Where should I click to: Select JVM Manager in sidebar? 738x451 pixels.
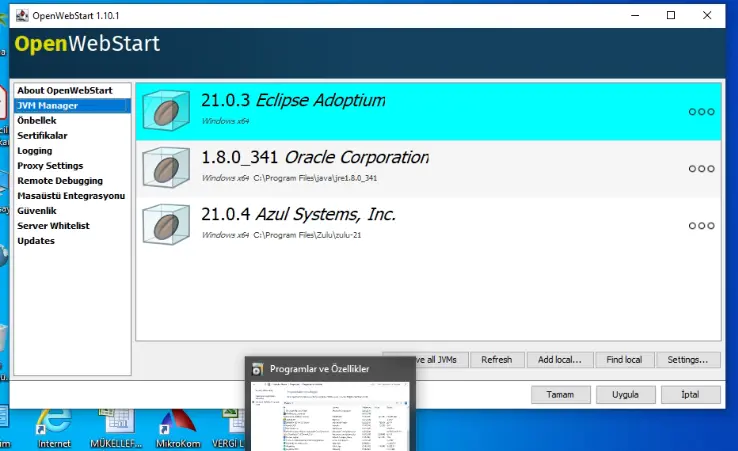click(72, 105)
